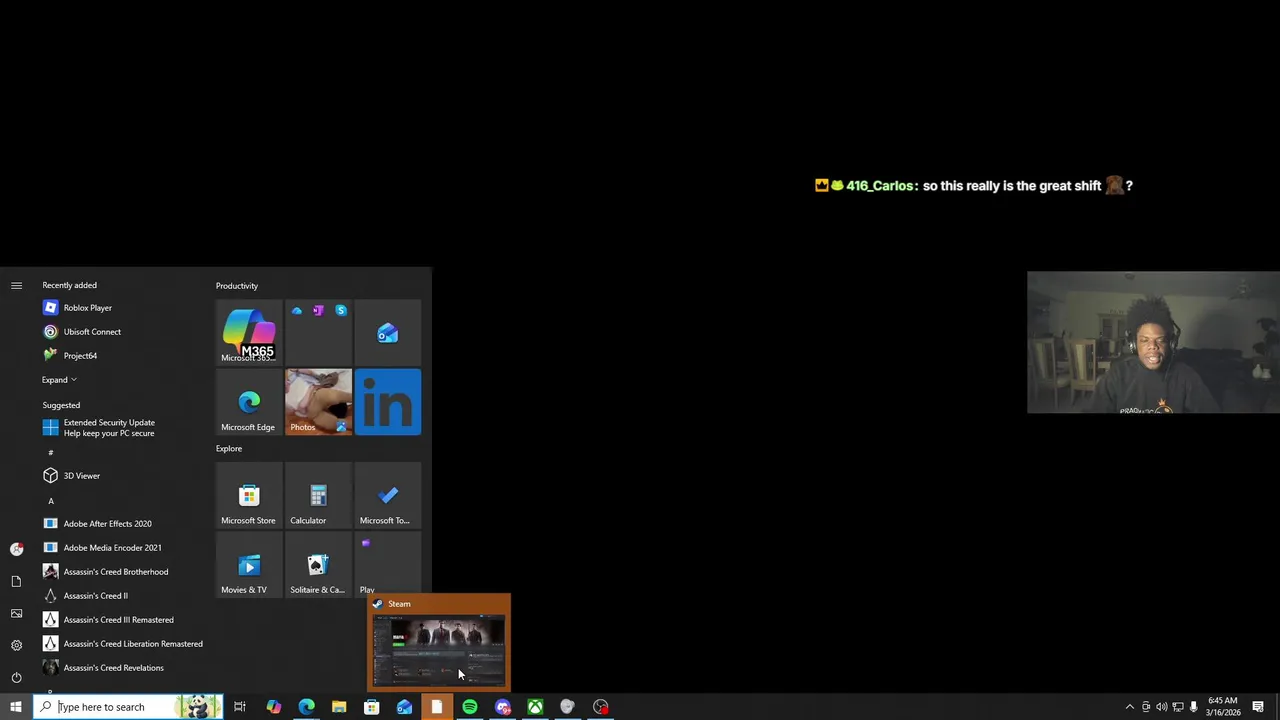This screenshot has width=1280, height=720.
Task: Open Spotify from the taskbar
Action: tap(469, 707)
